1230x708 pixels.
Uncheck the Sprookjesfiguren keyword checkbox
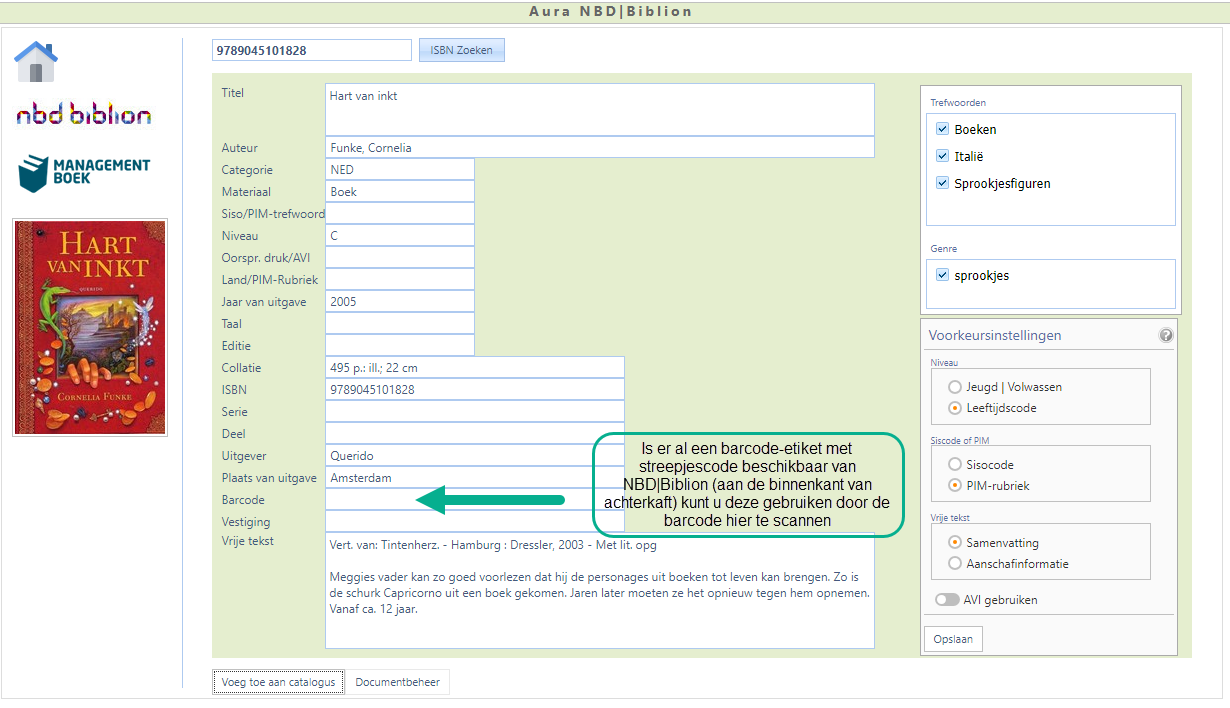[x=942, y=183]
